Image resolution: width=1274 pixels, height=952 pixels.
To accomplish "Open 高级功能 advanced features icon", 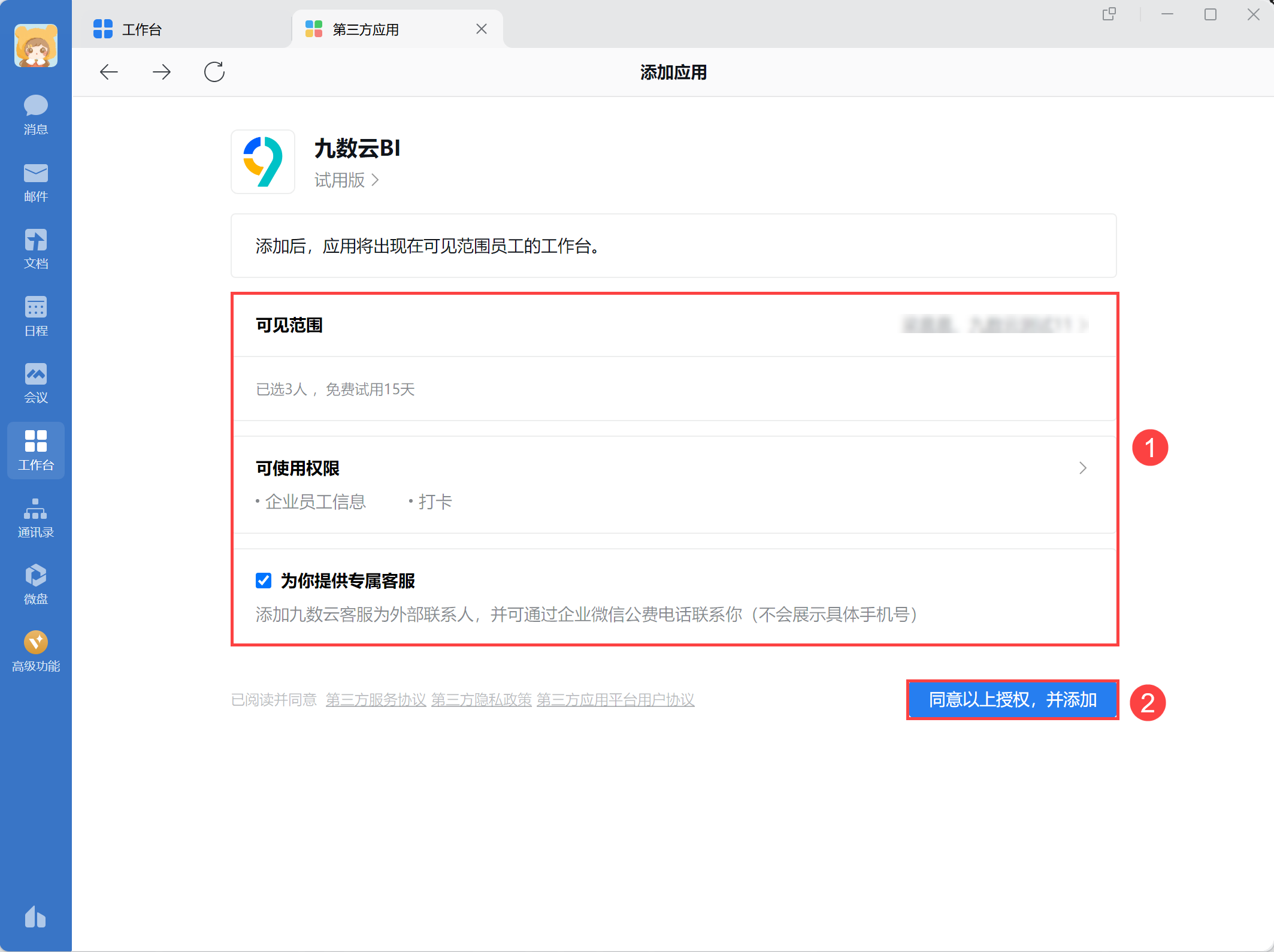I will tap(35, 651).
